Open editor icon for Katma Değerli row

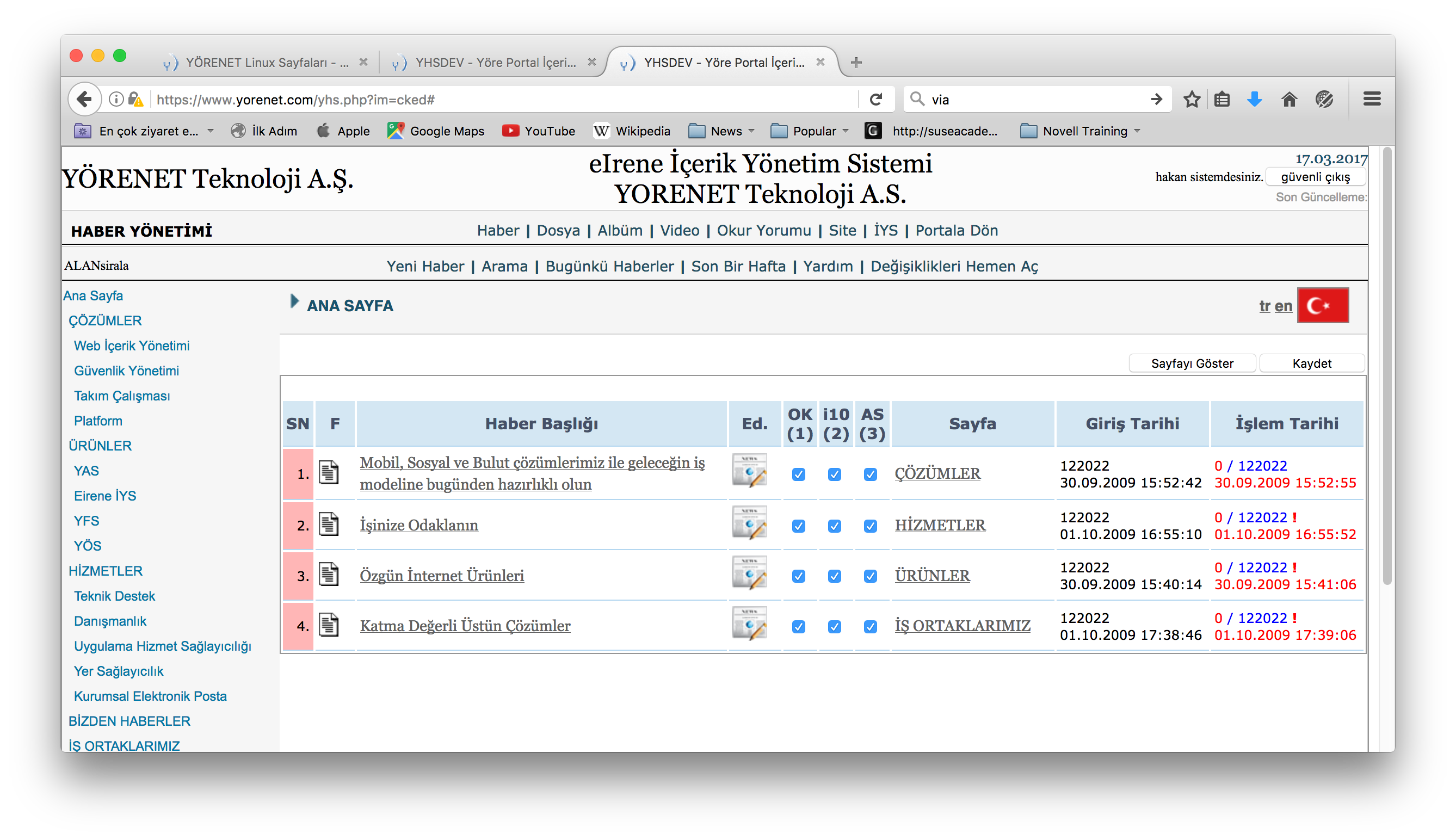(749, 624)
